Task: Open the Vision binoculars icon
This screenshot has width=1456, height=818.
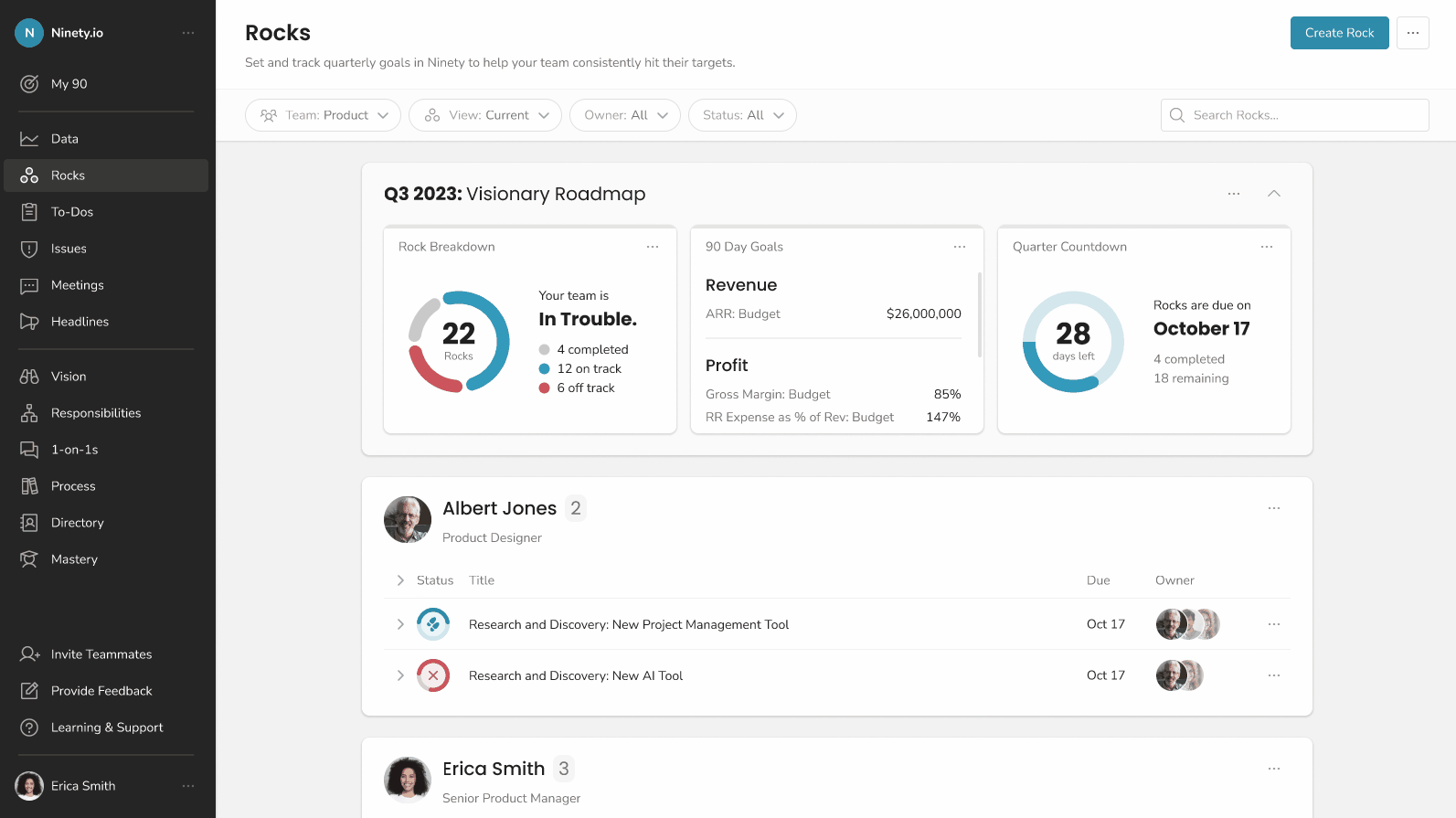Action: tap(29, 377)
